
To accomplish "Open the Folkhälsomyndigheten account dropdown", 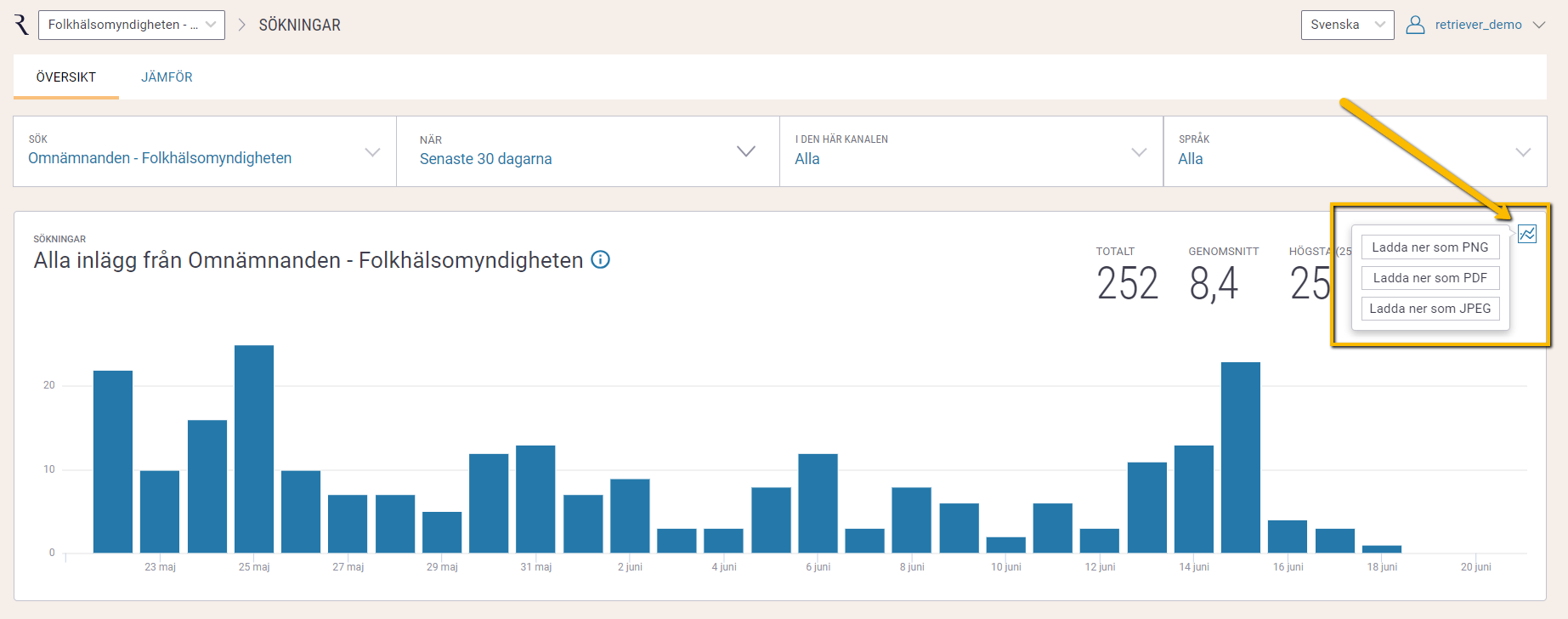I will [x=132, y=25].
